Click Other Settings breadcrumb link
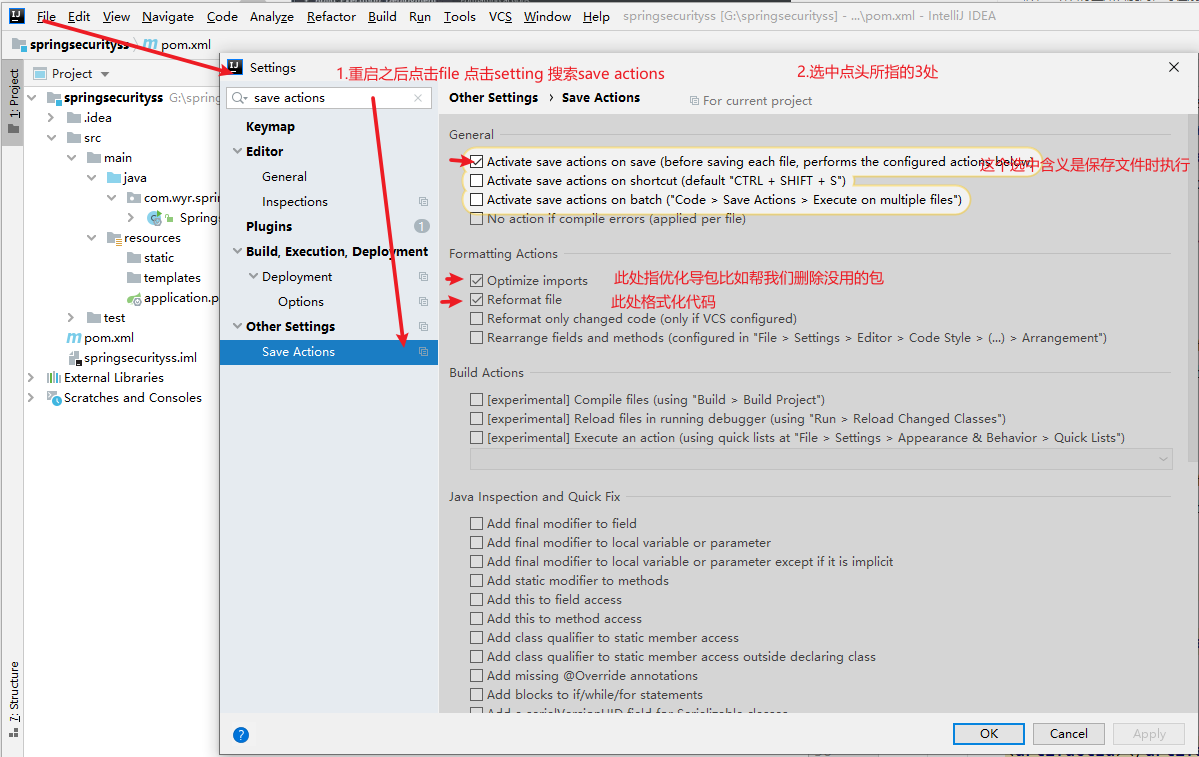The width and height of the screenshot is (1199, 757). [x=493, y=98]
